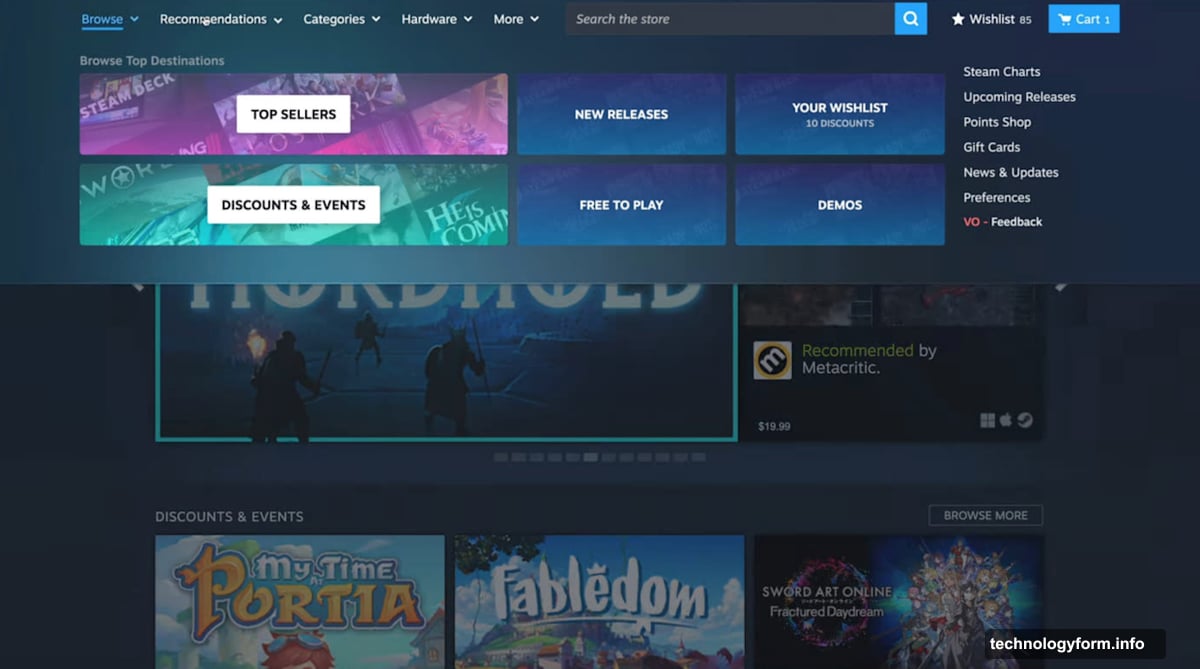Screen dimensions: 1200x669
Task: Open Gift Cards link
Action: pyautogui.click(x=992, y=147)
